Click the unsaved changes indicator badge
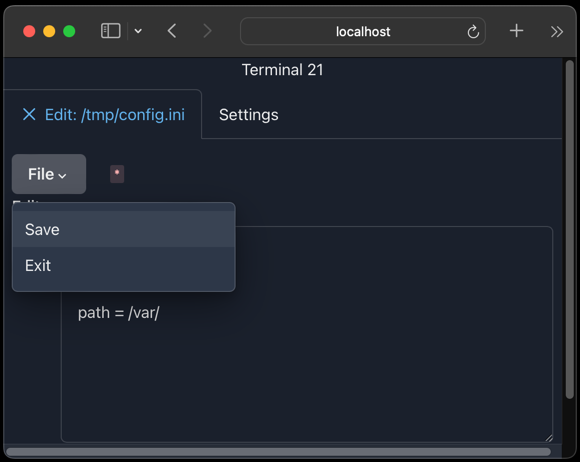The width and height of the screenshot is (580, 462). (x=117, y=174)
